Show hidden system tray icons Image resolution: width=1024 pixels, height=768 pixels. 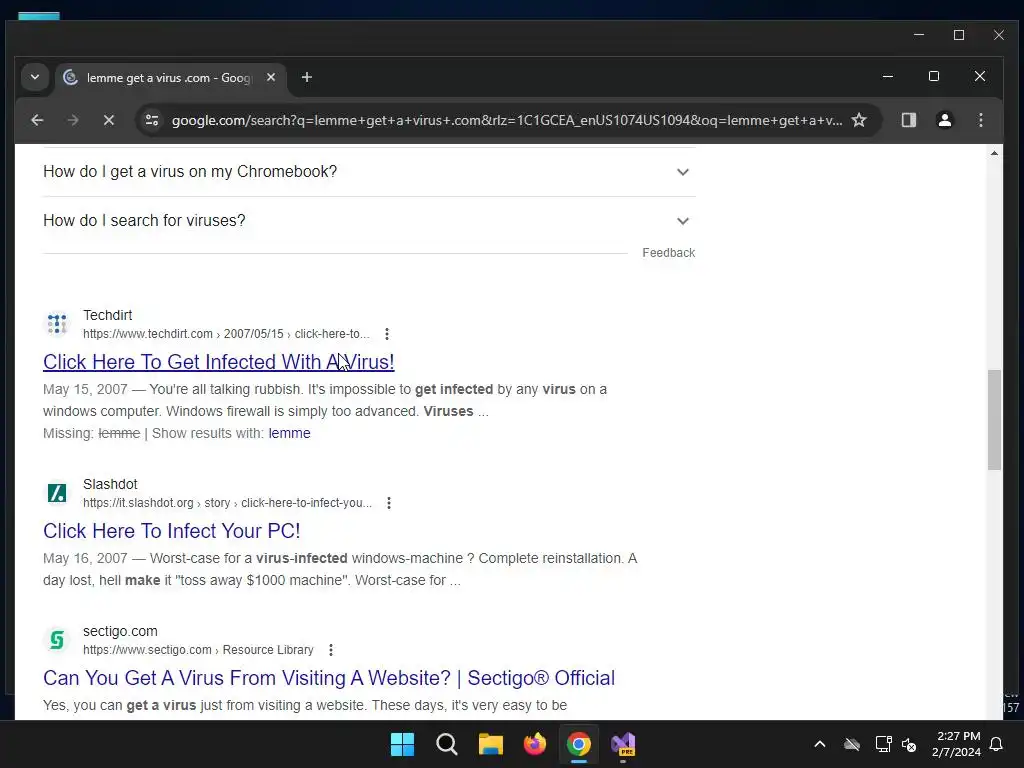[x=820, y=744]
